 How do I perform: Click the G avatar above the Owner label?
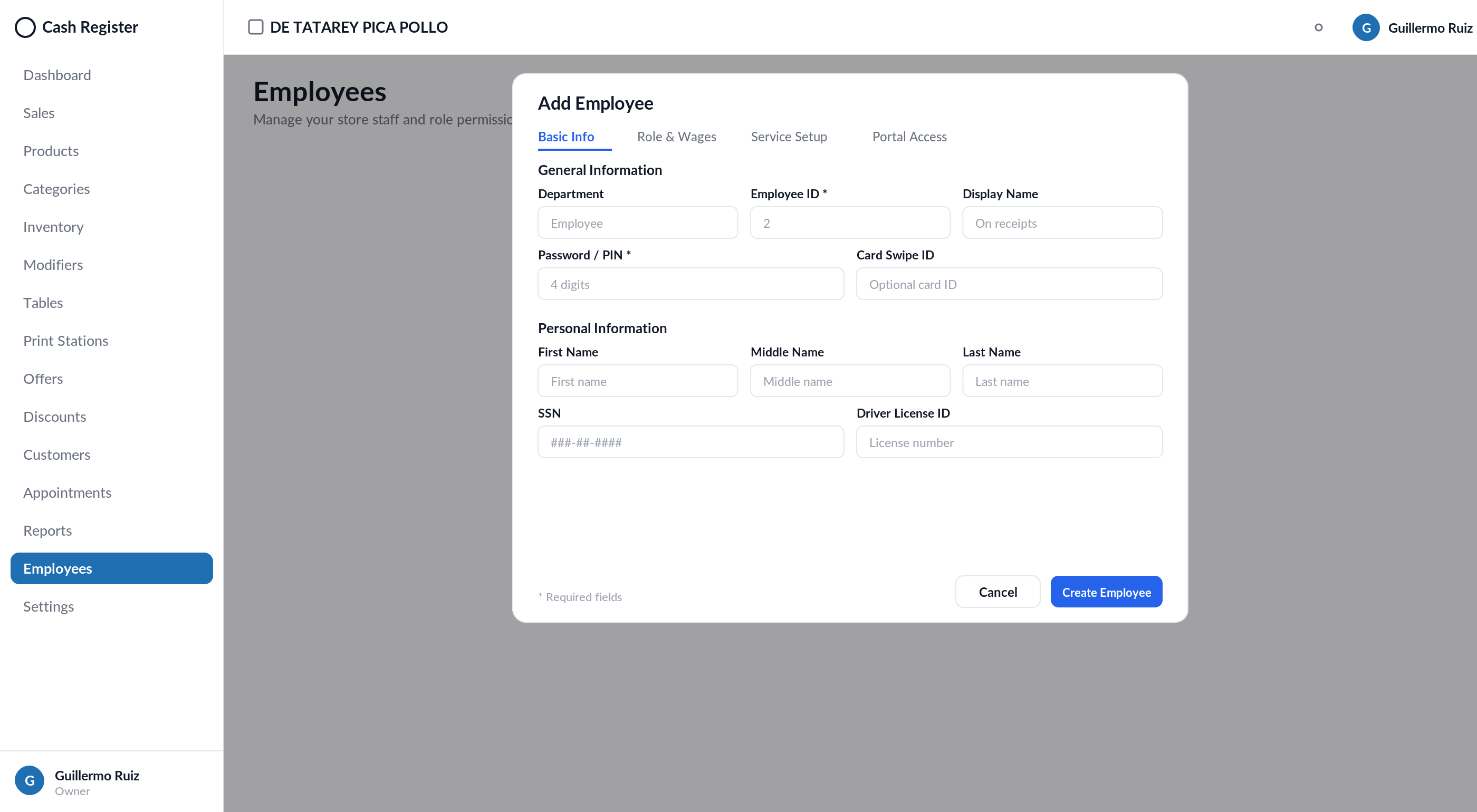point(30,780)
